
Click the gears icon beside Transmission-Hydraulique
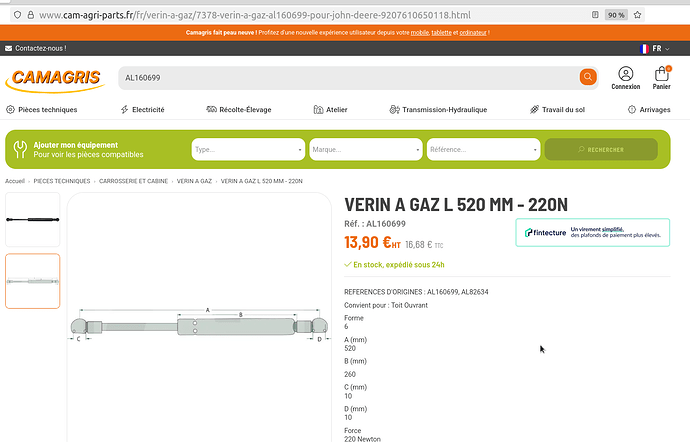pyautogui.click(x=394, y=110)
